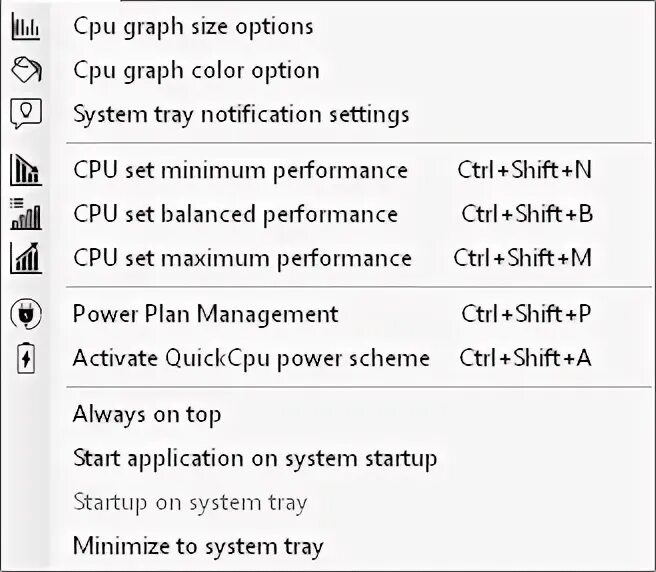The height and width of the screenshot is (572, 656).
Task: Click the paint bucket color icon
Action: click(x=26, y=69)
